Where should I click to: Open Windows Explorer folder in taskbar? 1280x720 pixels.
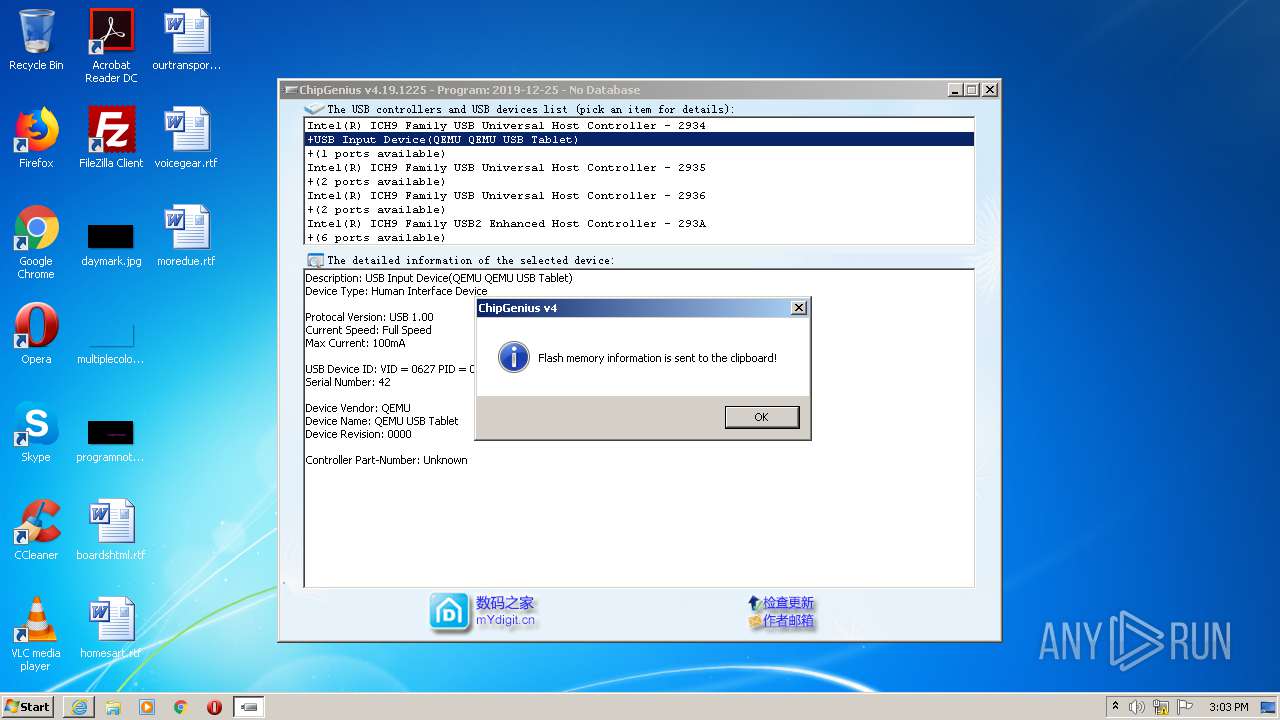coord(113,706)
